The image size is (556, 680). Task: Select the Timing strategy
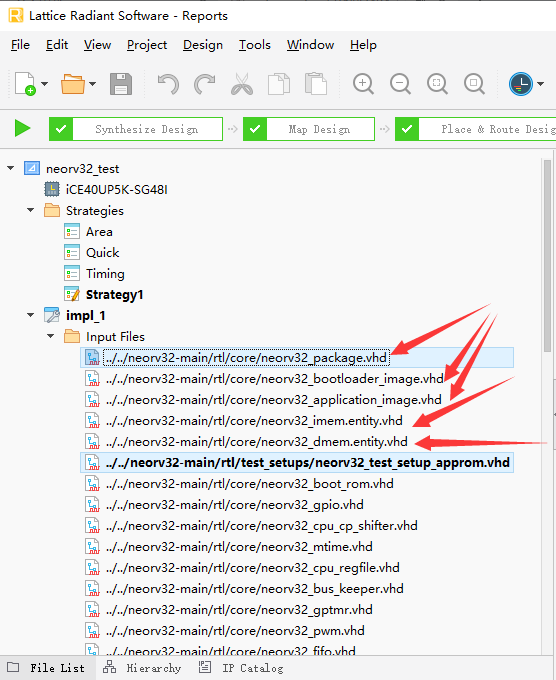(x=105, y=274)
